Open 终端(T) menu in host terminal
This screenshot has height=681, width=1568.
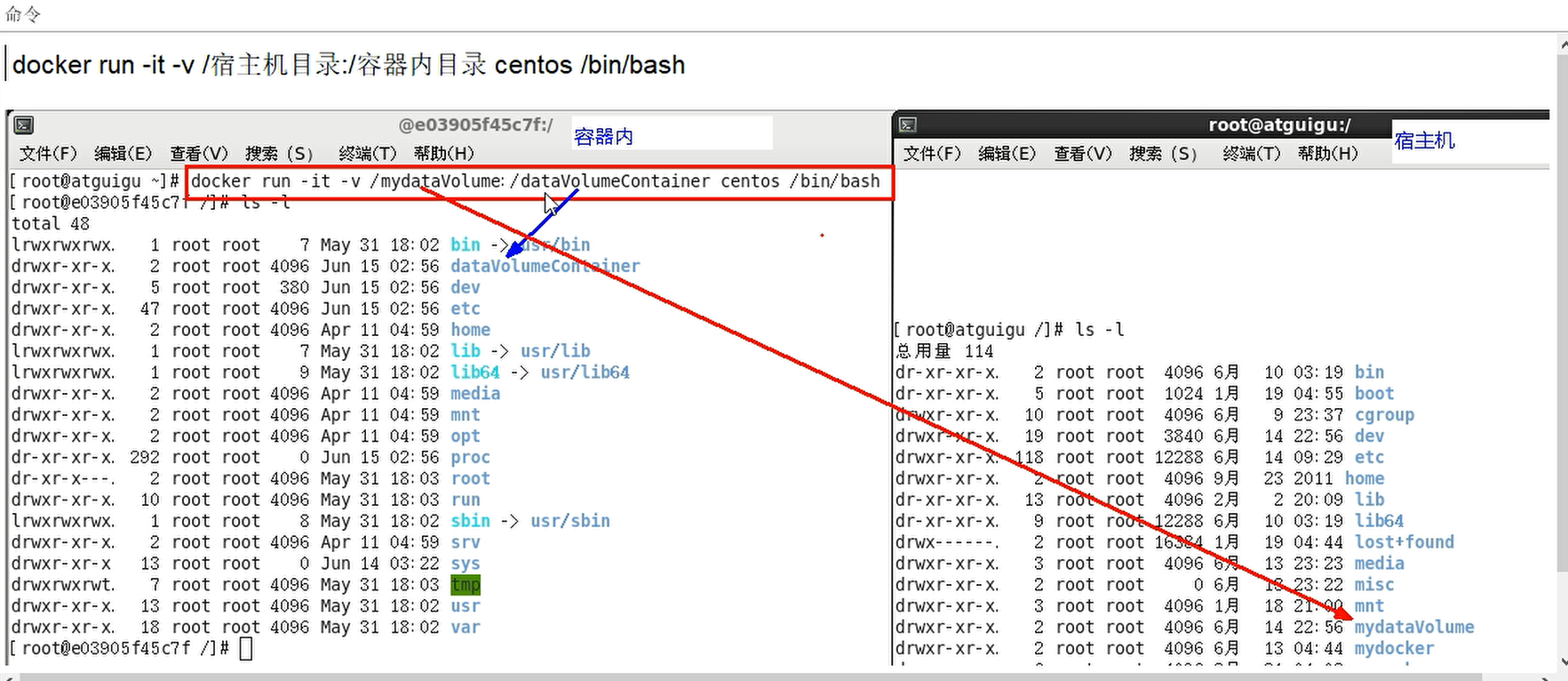(1252, 154)
